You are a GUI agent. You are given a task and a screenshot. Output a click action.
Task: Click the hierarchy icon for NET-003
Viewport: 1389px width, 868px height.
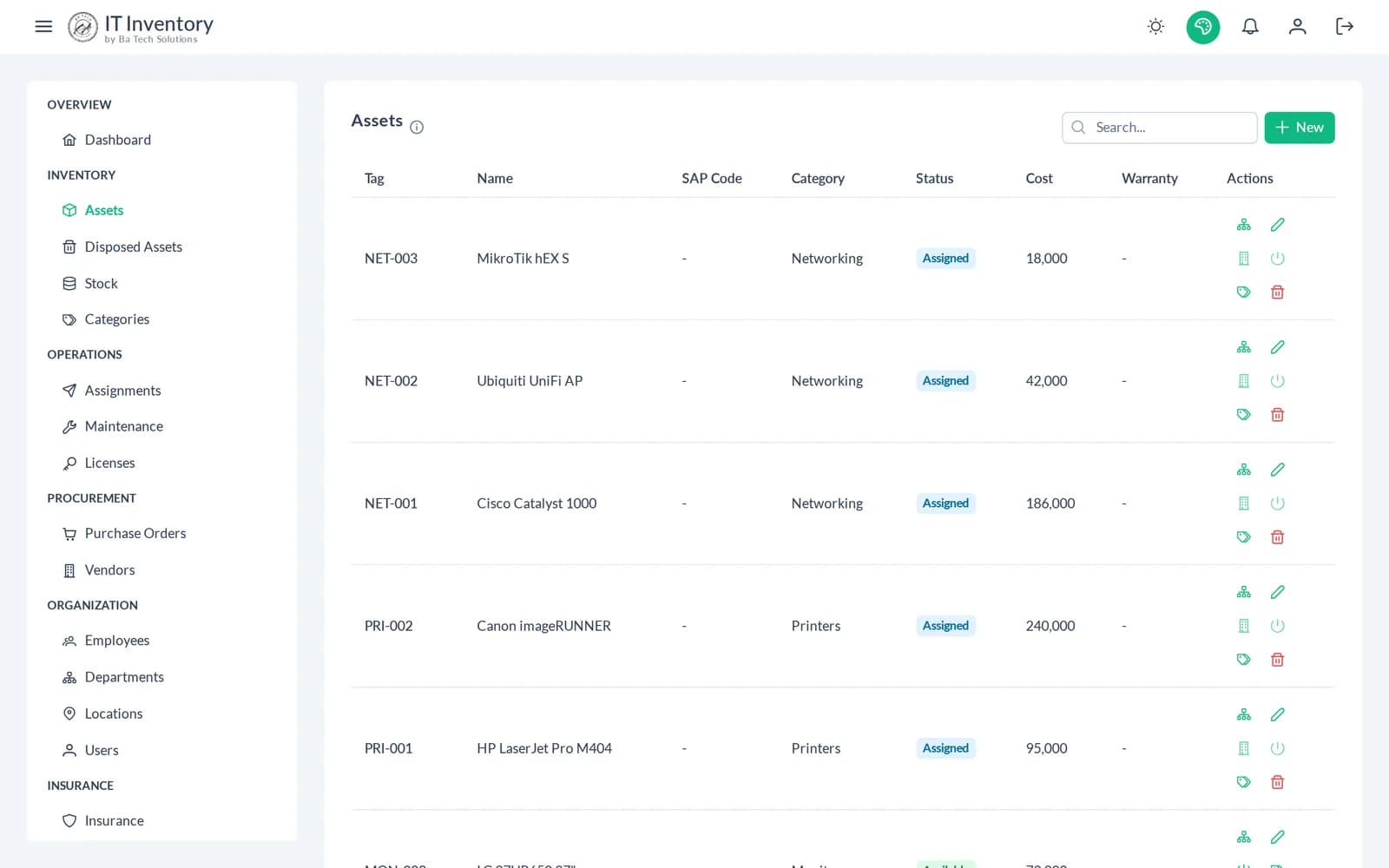(x=1244, y=225)
